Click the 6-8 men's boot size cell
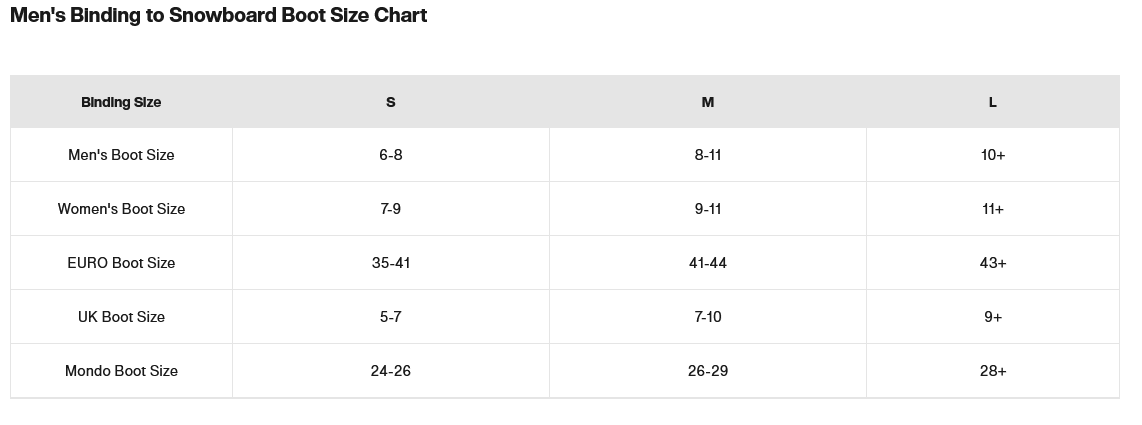Image resolution: width=1142 pixels, height=425 pixels. click(391, 155)
